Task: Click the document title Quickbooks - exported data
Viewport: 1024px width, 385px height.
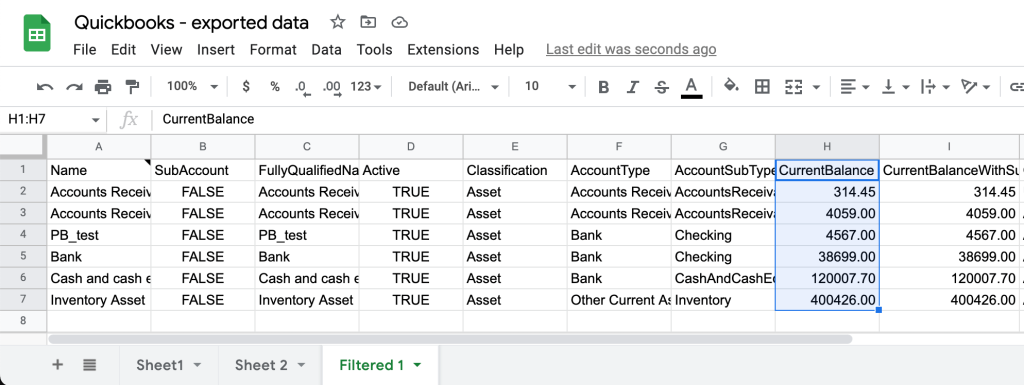Action: pyautogui.click(x=191, y=23)
